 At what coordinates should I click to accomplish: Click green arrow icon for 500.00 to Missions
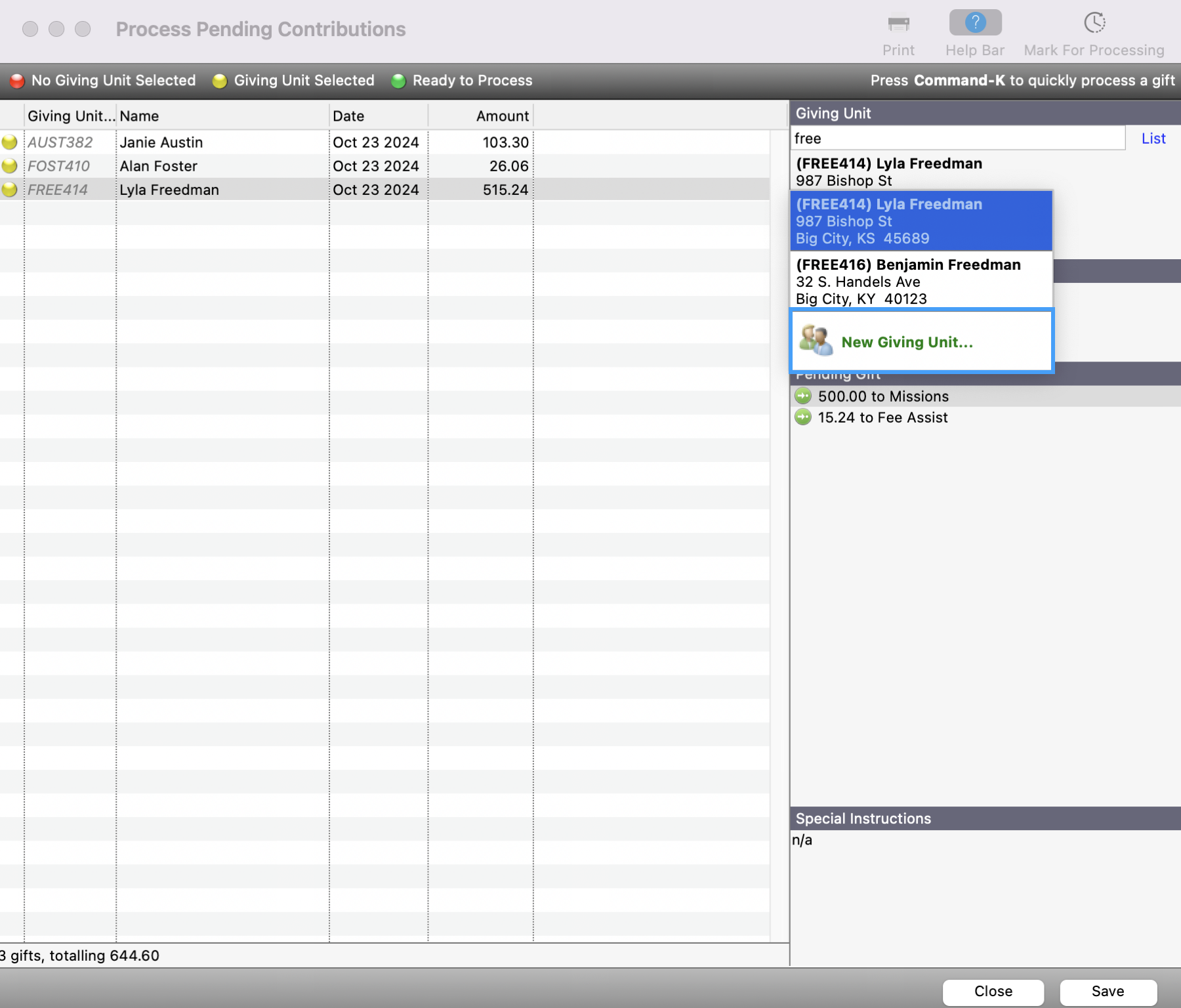pyautogui.click(x=803, y=396)
